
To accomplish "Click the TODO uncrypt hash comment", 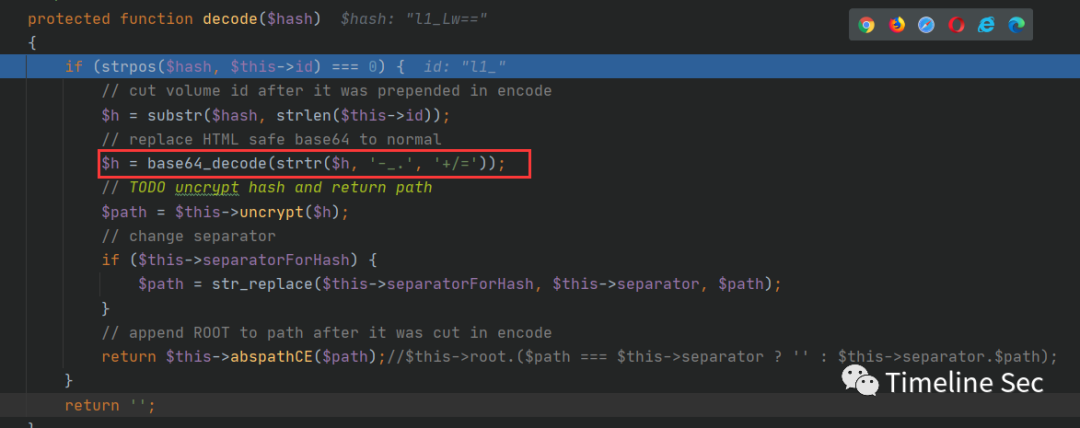I will pos(281,187).
